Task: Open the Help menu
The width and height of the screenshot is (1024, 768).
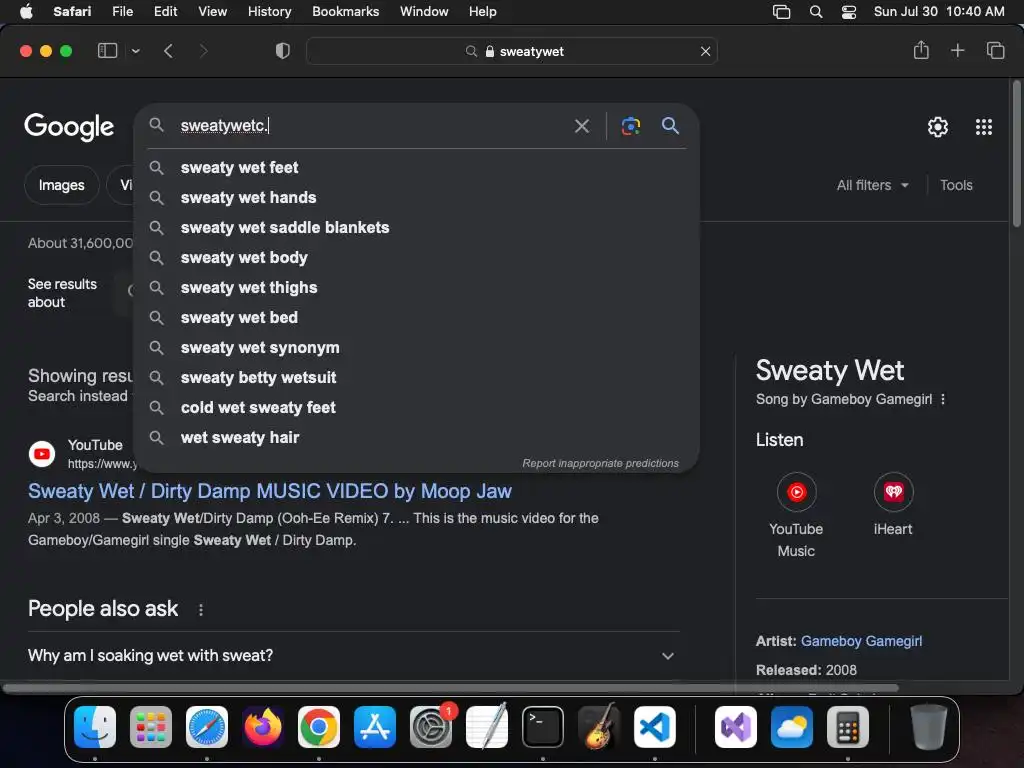Action: (483, 12)
